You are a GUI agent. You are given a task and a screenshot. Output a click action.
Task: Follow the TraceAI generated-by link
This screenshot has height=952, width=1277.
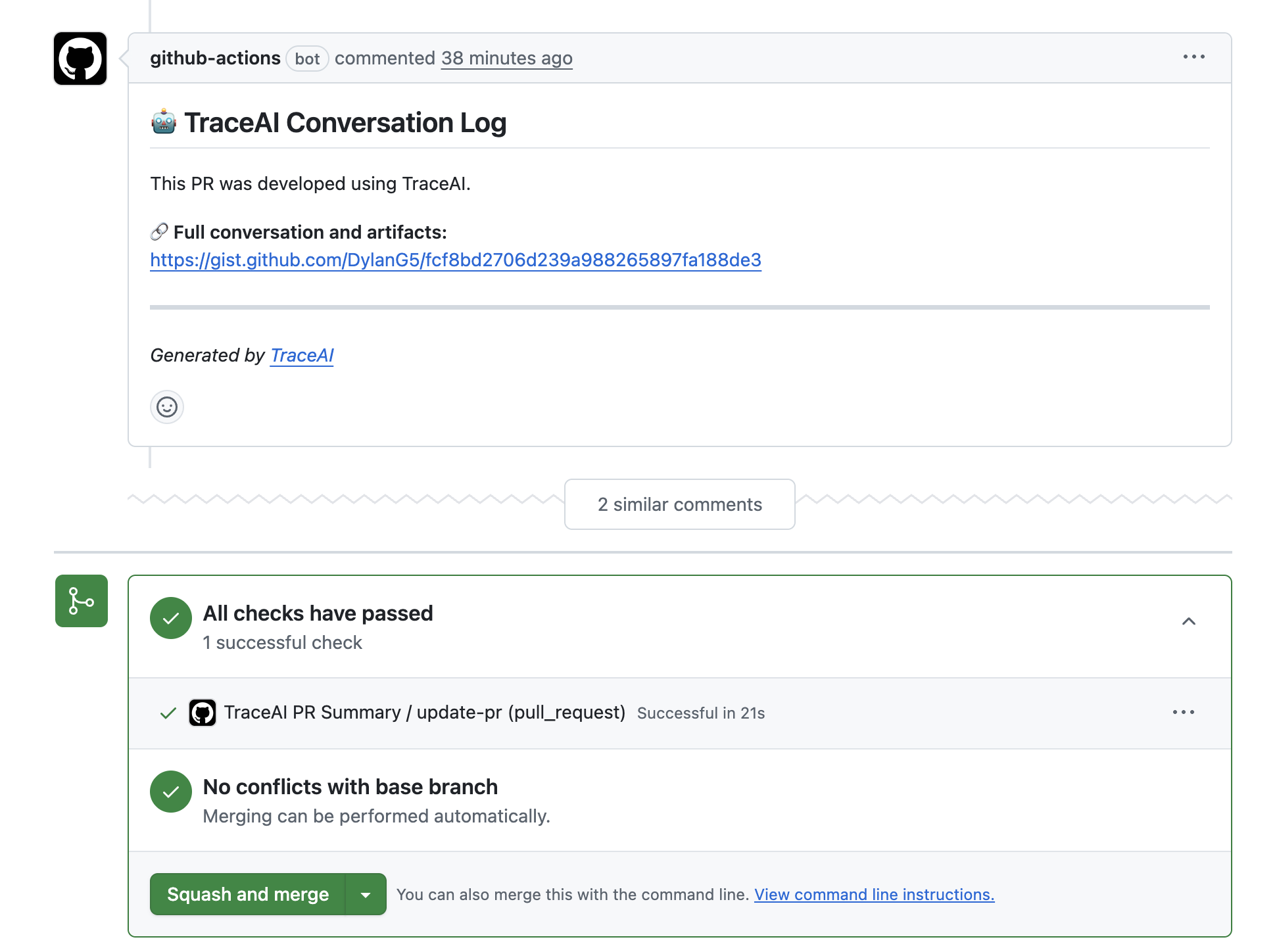click(302, 356)
